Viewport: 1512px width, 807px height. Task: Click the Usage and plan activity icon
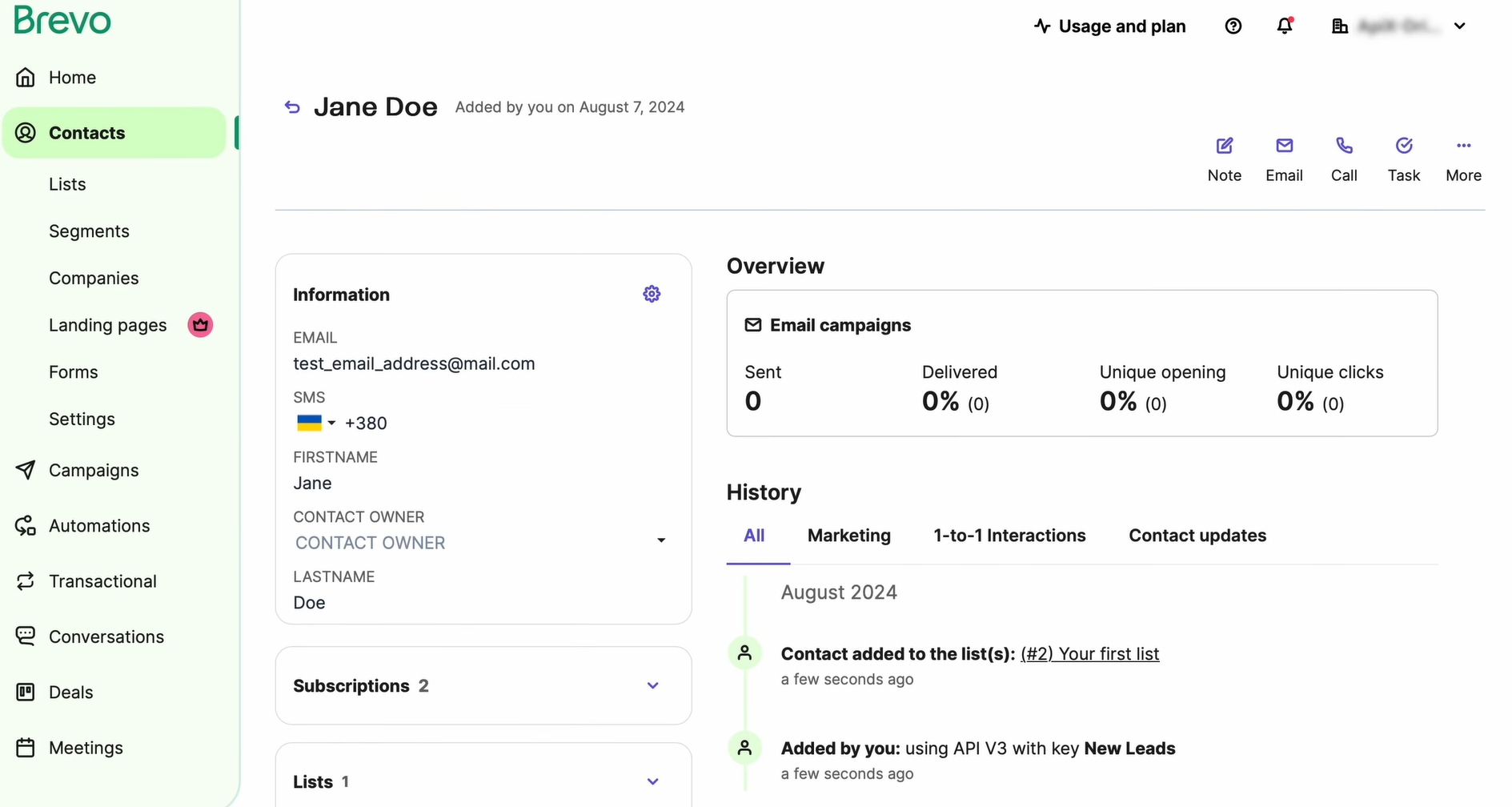1042,26
